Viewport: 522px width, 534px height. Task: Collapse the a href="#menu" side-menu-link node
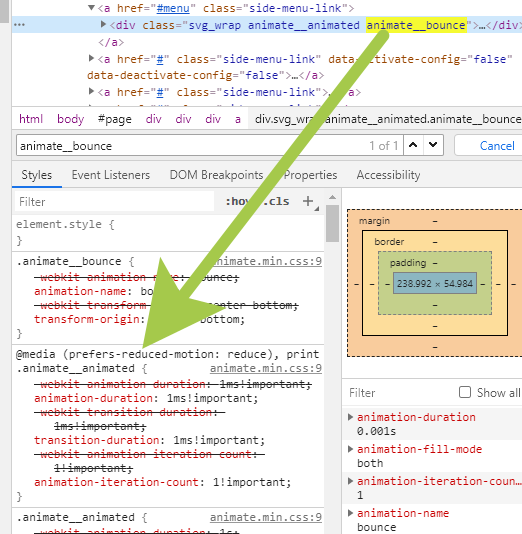coord(91,7)
